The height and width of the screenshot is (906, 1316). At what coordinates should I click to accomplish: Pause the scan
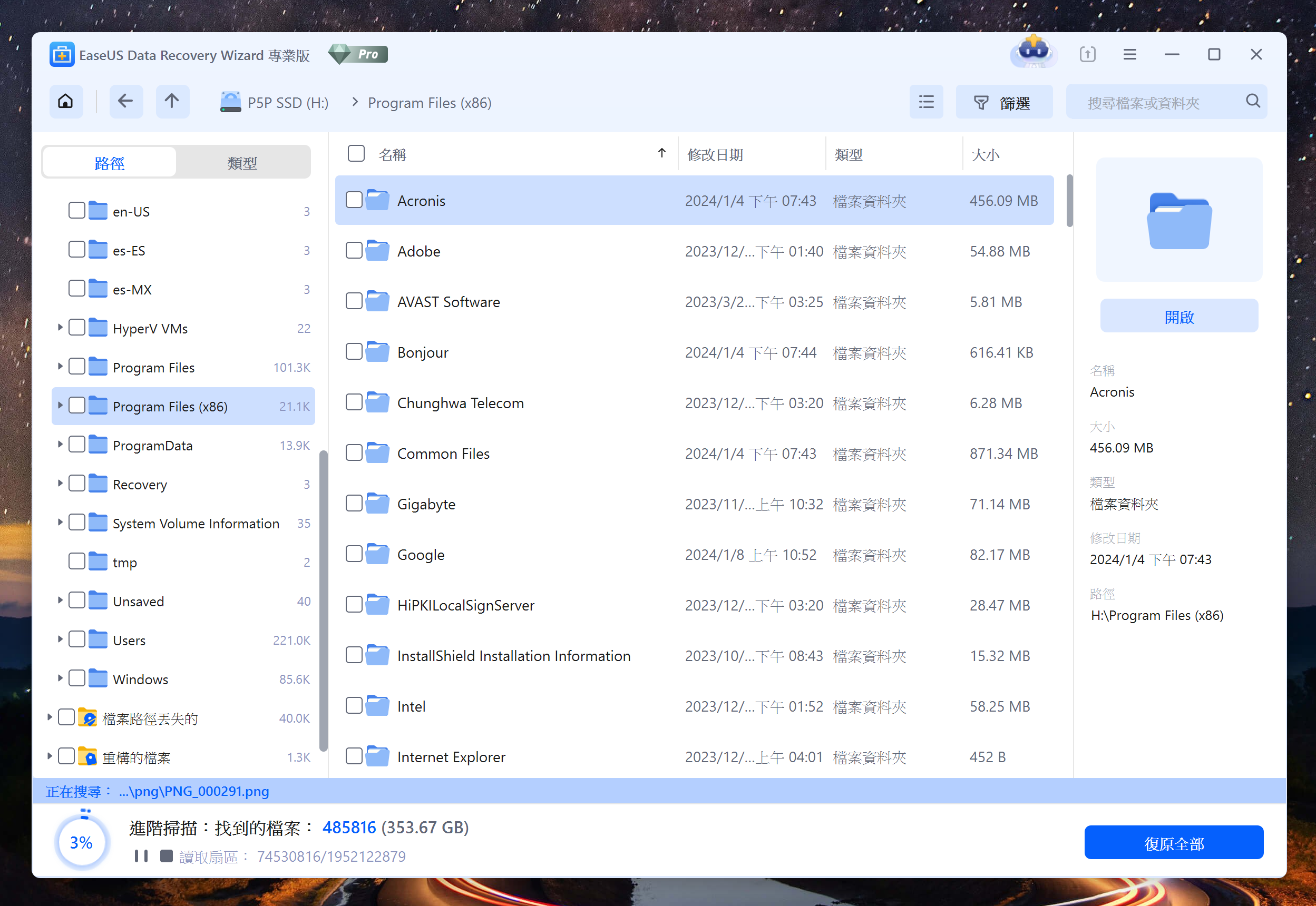click(x=141, y=855)
